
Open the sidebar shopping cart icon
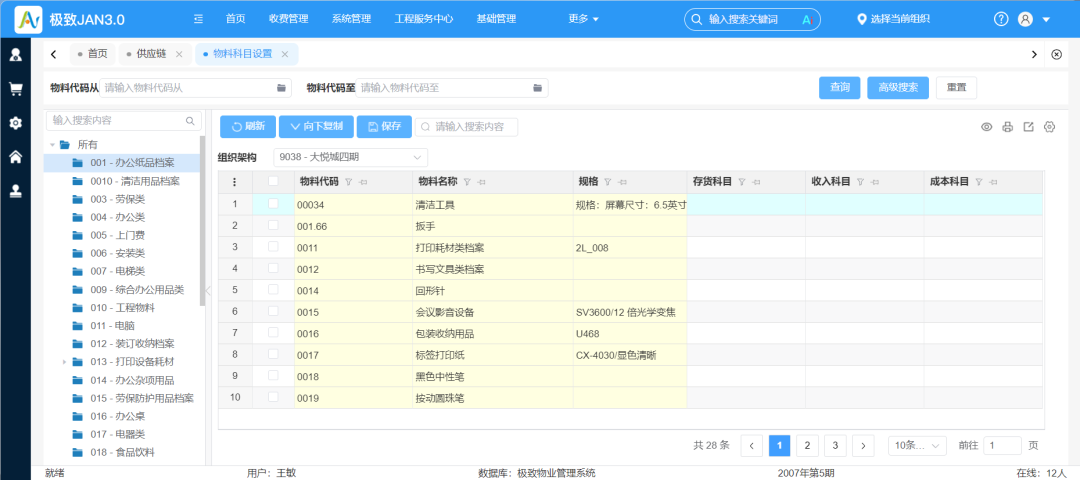pyautogui.click(x=15, y=89)
